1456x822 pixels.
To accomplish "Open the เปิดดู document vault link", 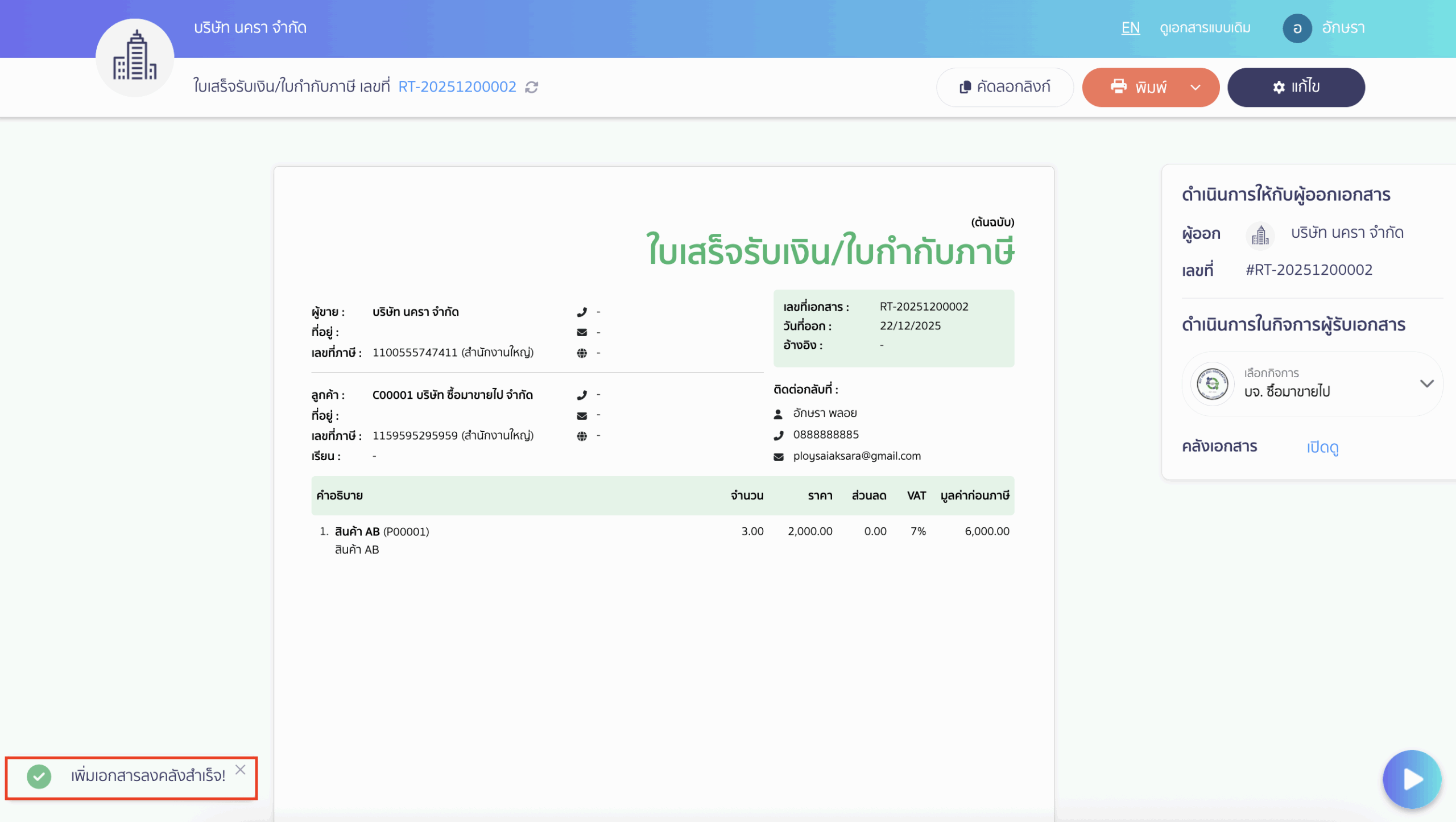I will 1322,447.
